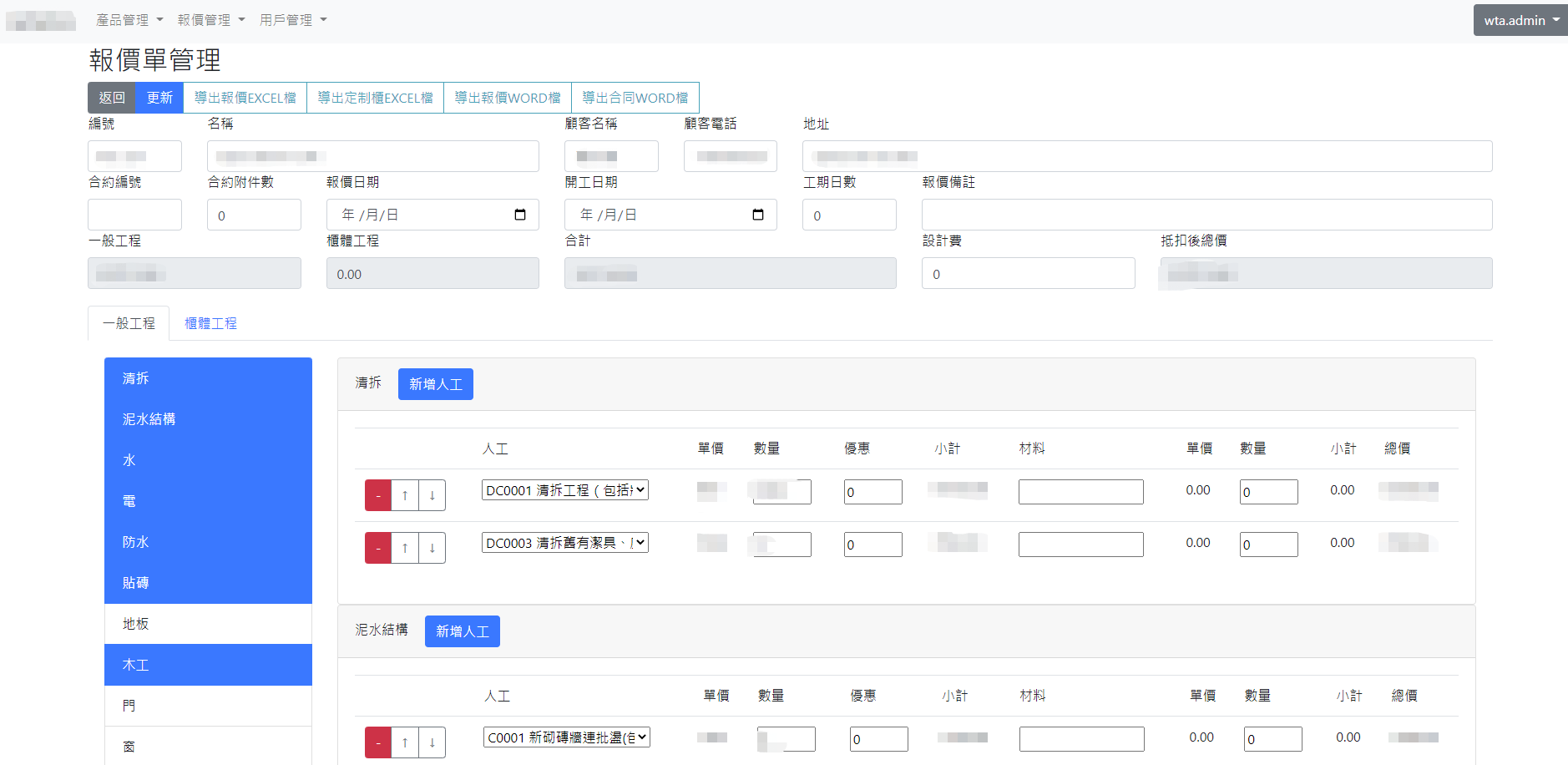Image resolution: width=1568 pixels, height=765 pixels.
Task: Select 防水 in the category sidebar
Action: pyautogui.click(x=208, y=542)
